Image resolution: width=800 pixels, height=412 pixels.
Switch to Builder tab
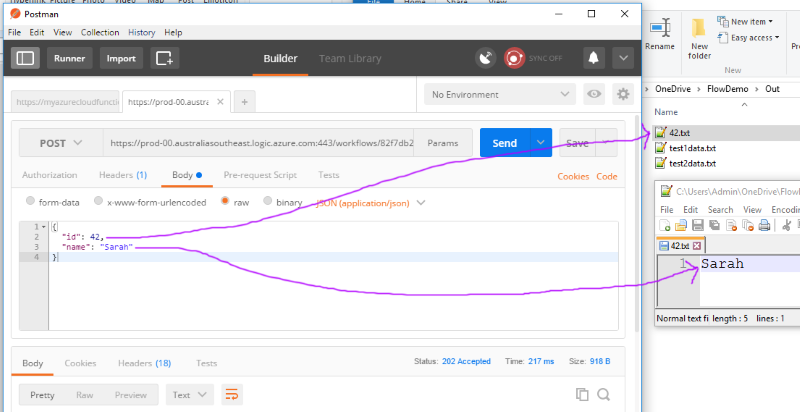pyautogui.click(x=280, y=58)
